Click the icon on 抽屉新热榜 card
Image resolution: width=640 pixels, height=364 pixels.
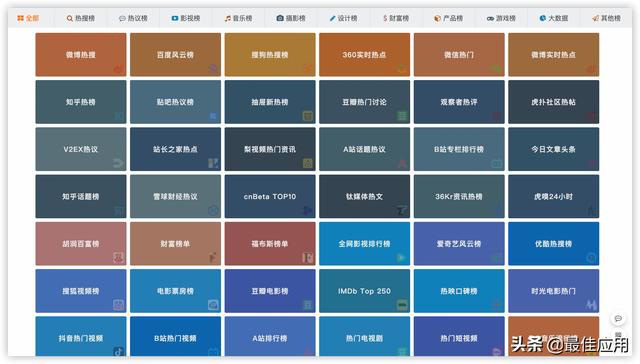pos(307,116)
